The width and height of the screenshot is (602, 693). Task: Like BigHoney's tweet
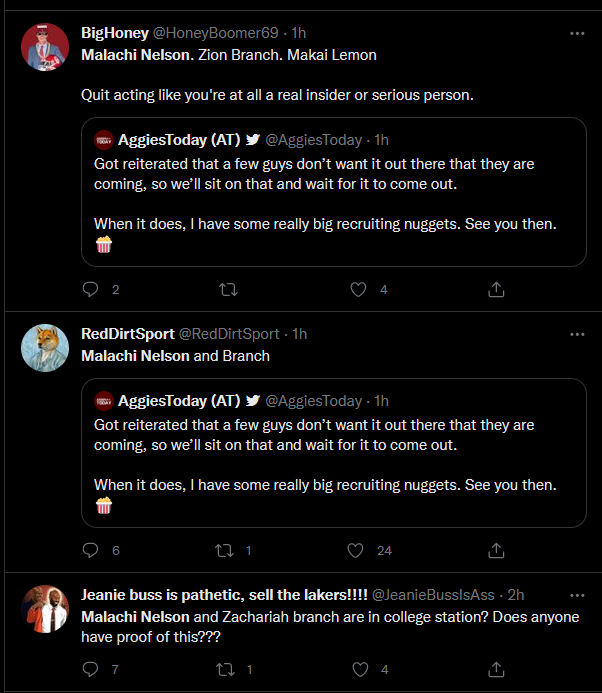pyautogui.click(x=359, y=290)
